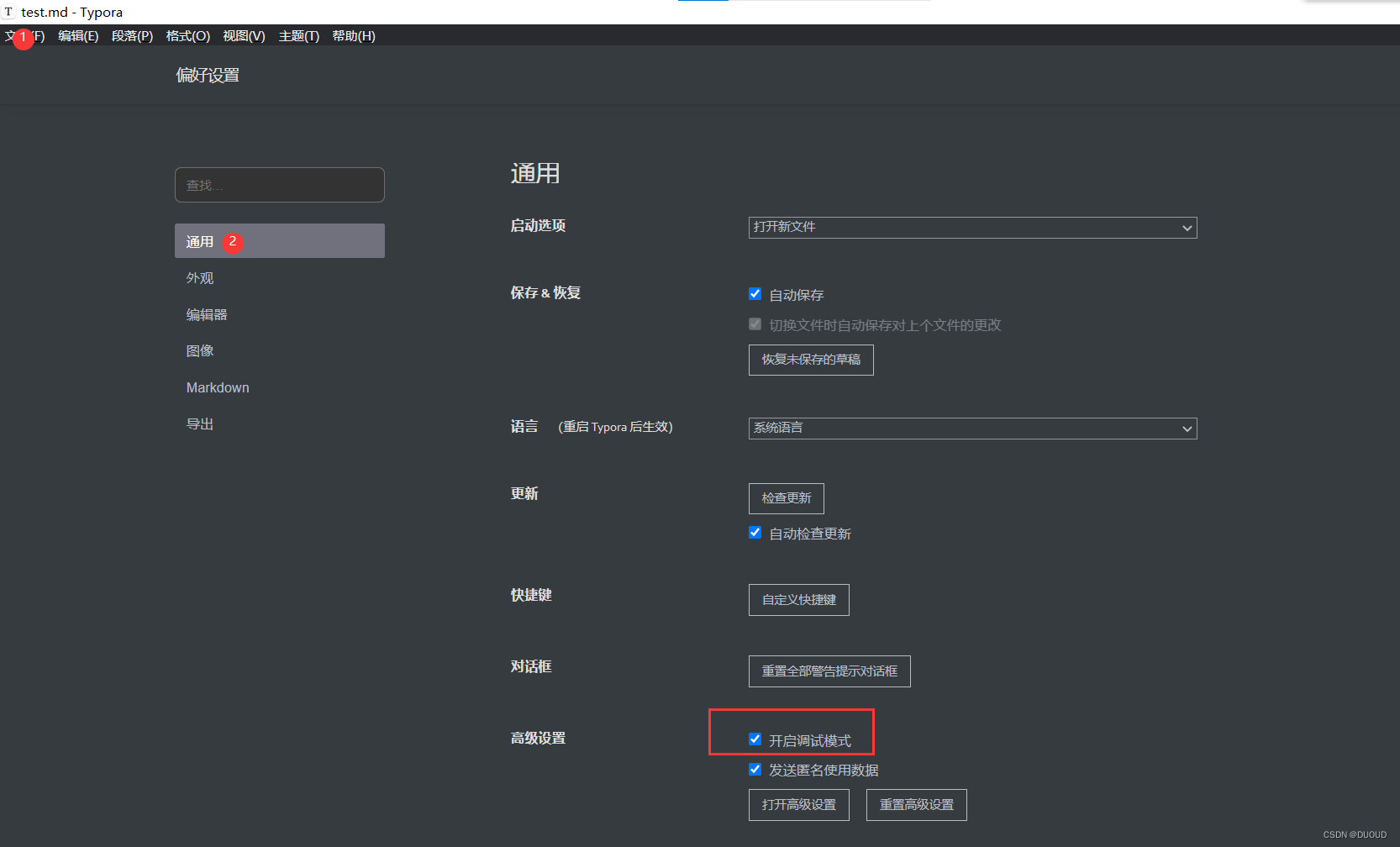Toggle the 自动保存 checkbox
The image size is (1400, 847).
(x=755, y=294)
